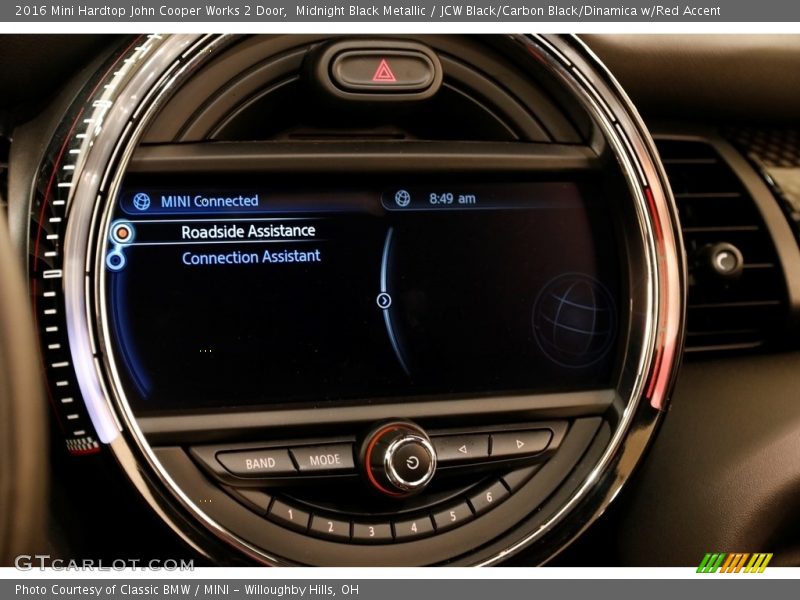Screen dimensions: 800x600
Task: Select radio preset 5
Action: pyautogui.click(x=453, y=515)
